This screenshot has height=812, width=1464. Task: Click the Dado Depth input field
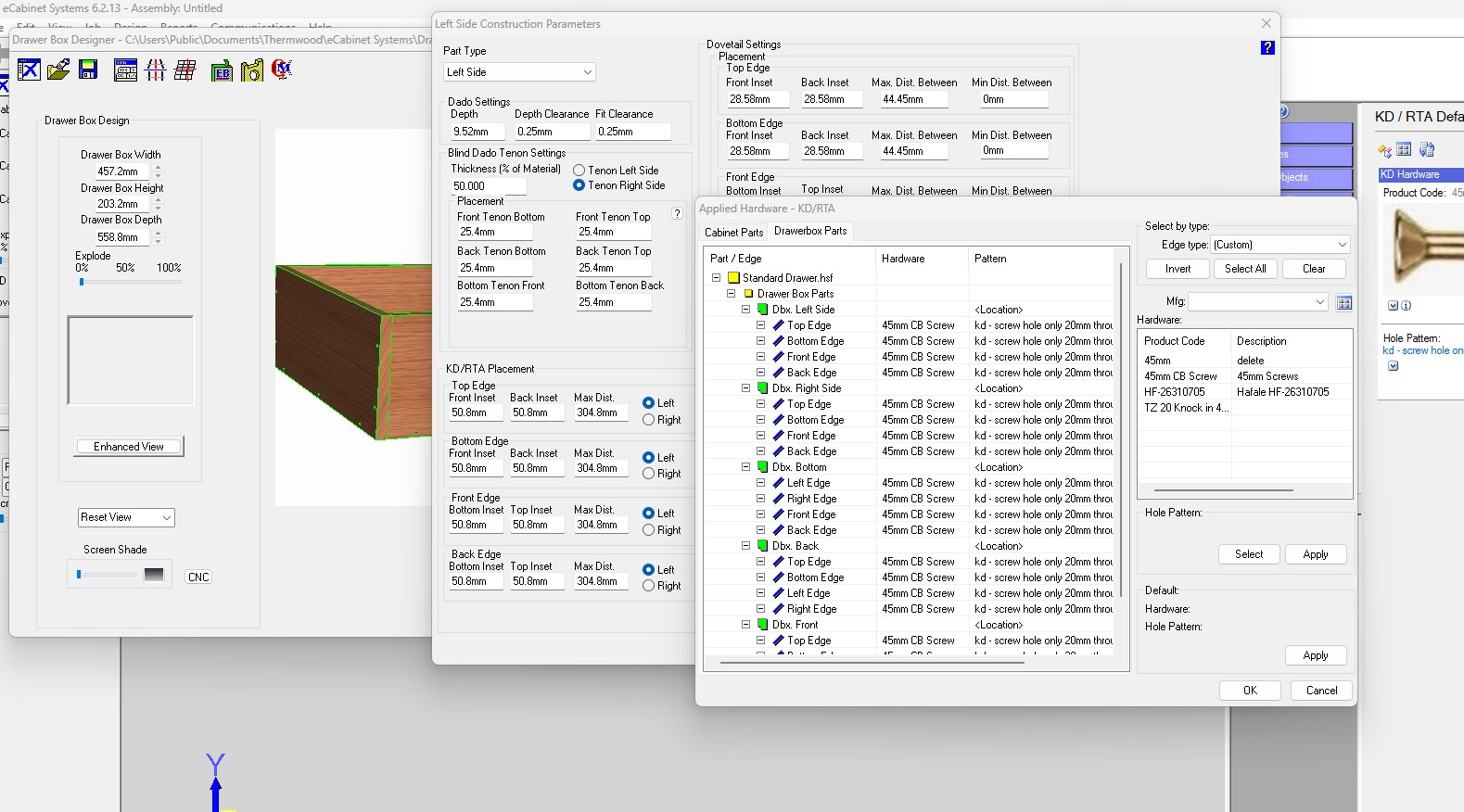click(477, 132)
